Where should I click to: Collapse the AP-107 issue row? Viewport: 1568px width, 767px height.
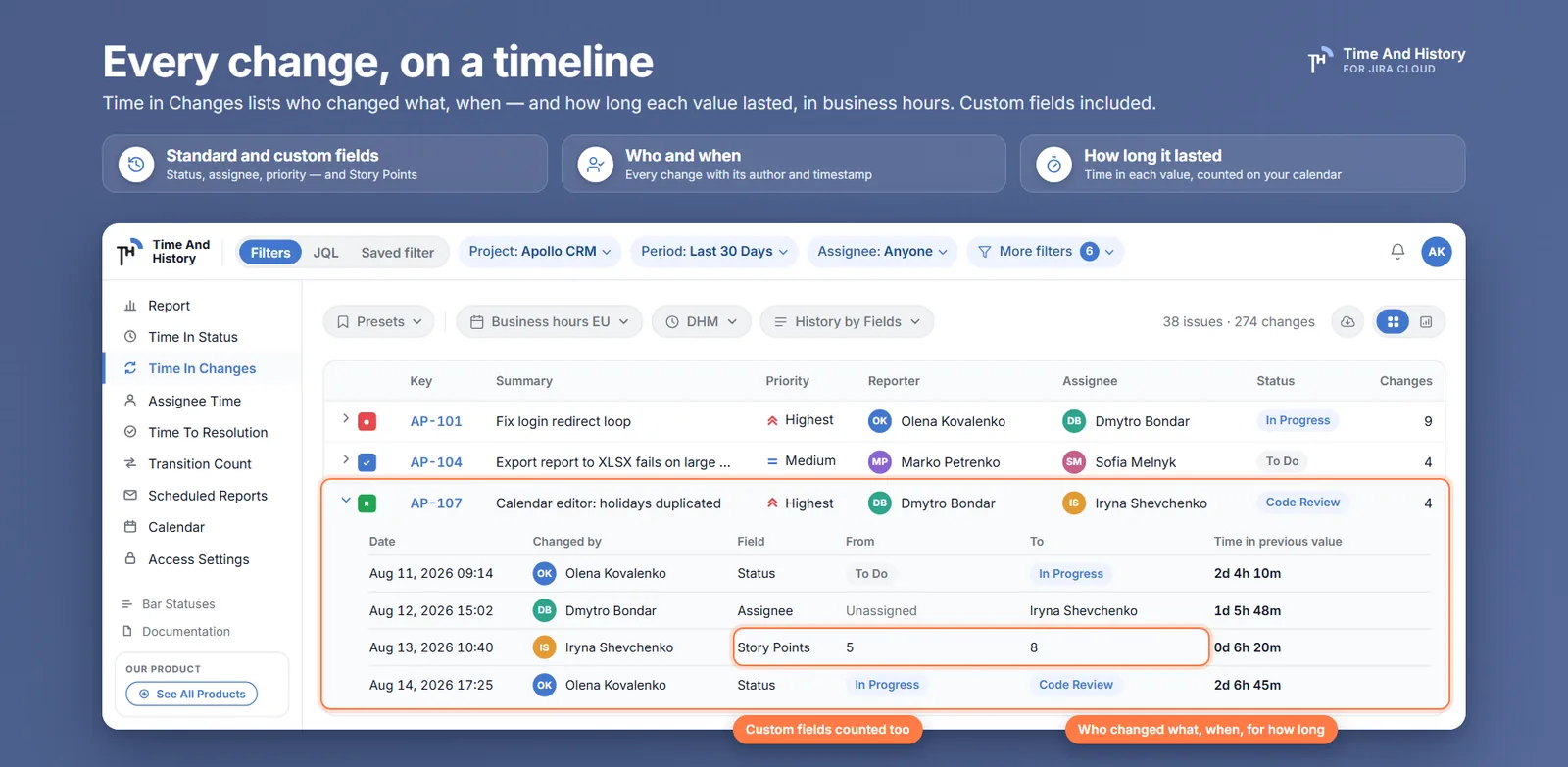(345, 500)
